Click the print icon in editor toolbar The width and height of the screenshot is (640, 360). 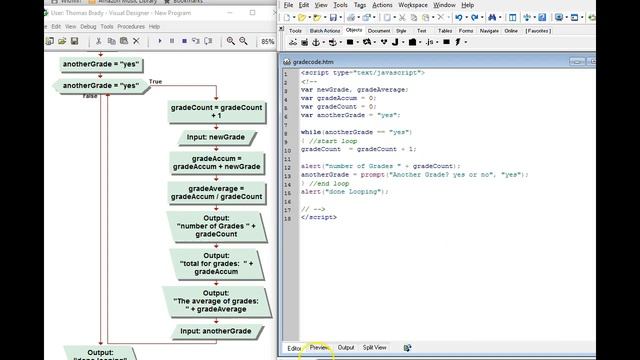point(351,18)
